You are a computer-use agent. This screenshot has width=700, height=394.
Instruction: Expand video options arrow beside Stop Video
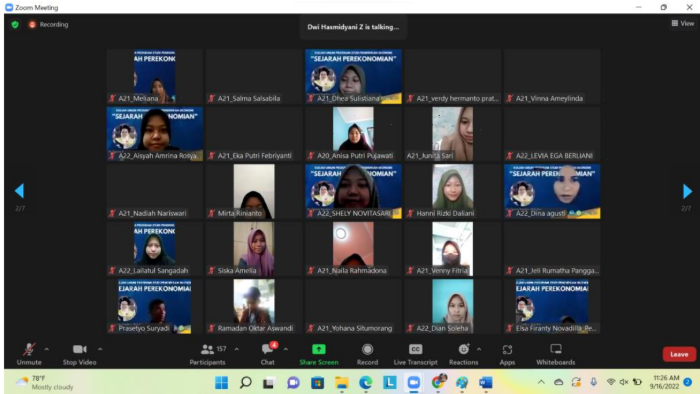pos(100,349)
